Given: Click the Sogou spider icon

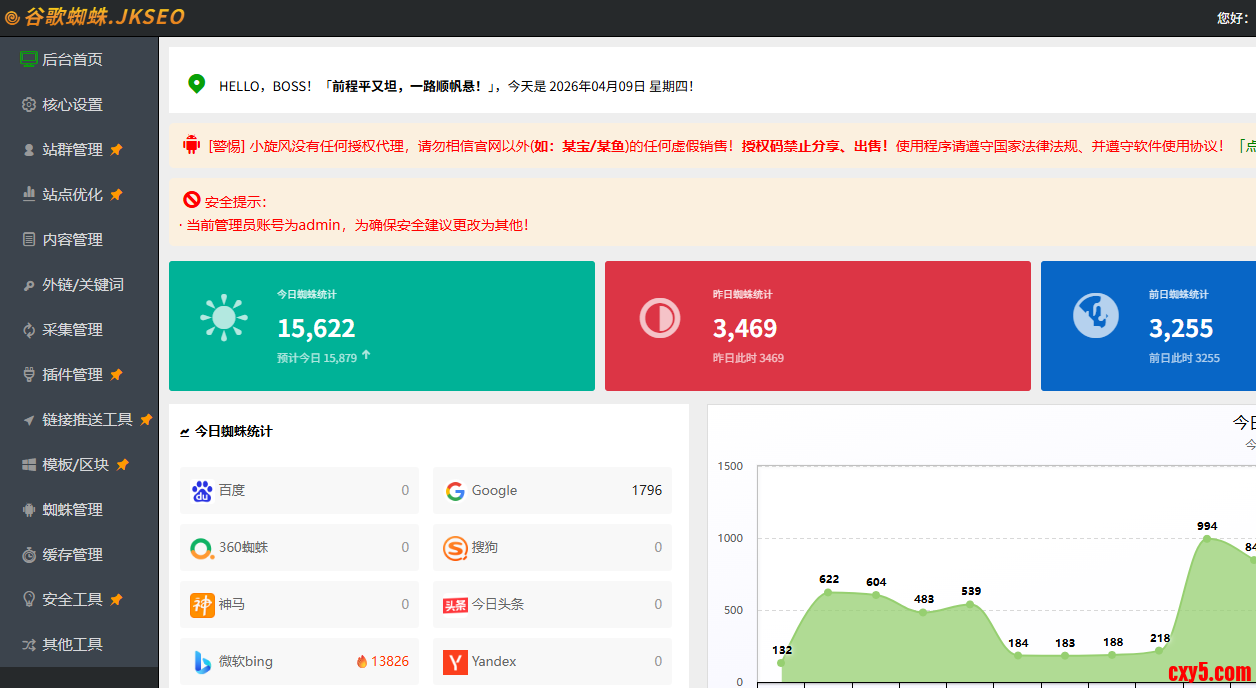Looking at the screenshot, I should (x=455, y=548).
